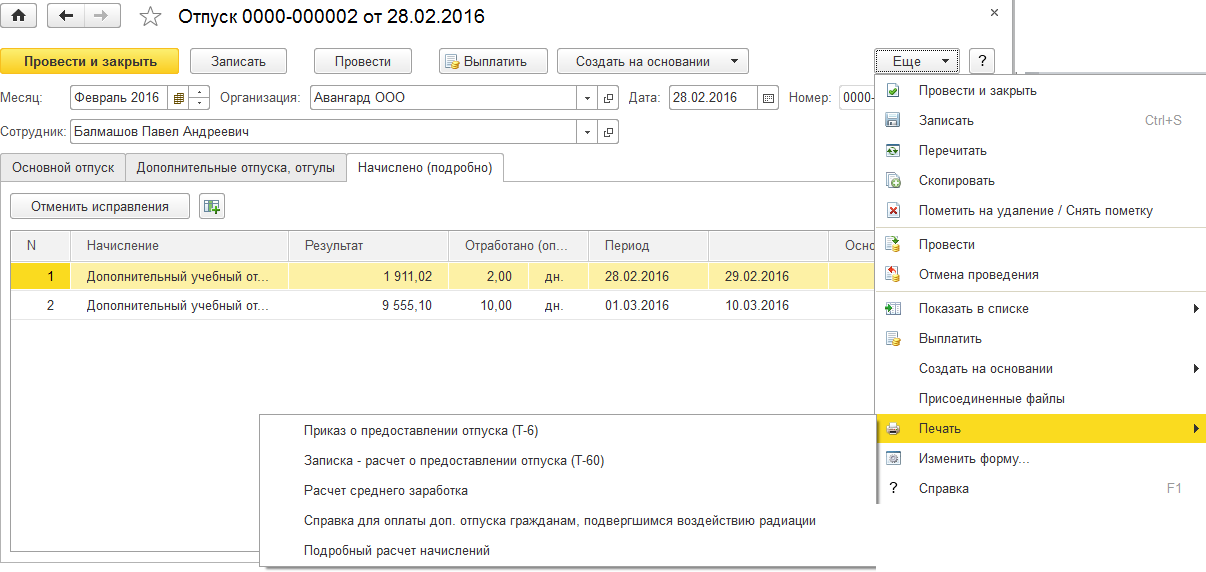Focus the Дата field 28.02.2016
This screenshot has width=1206, height=572.
713,98
